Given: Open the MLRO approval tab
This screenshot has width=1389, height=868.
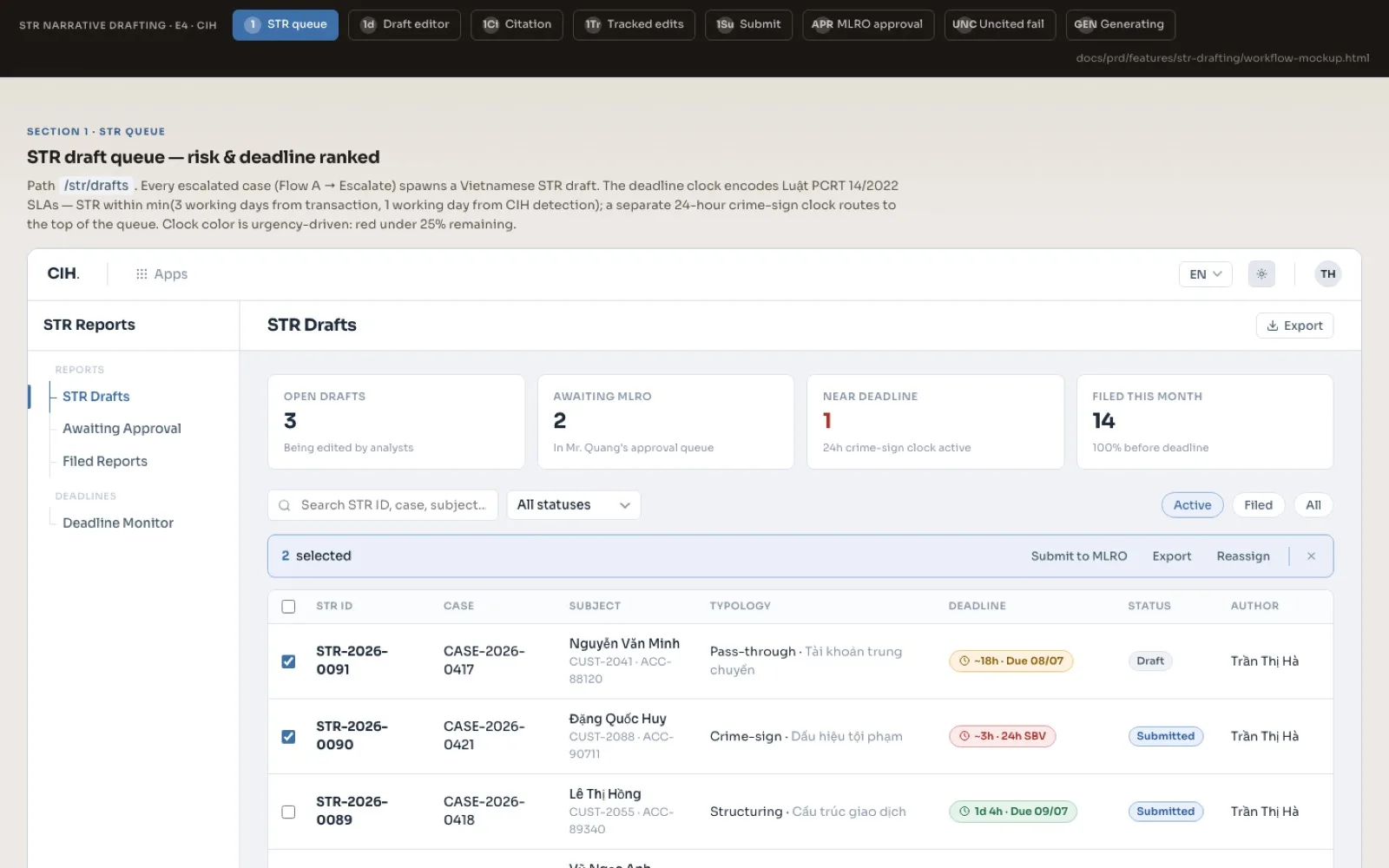Looking at the screenshot, I should coord(868,24).
